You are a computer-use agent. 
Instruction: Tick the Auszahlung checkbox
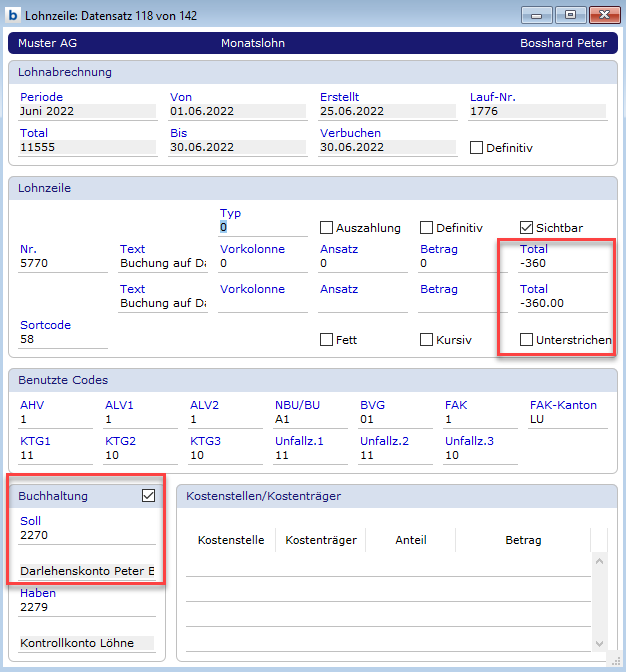[326, 228]
